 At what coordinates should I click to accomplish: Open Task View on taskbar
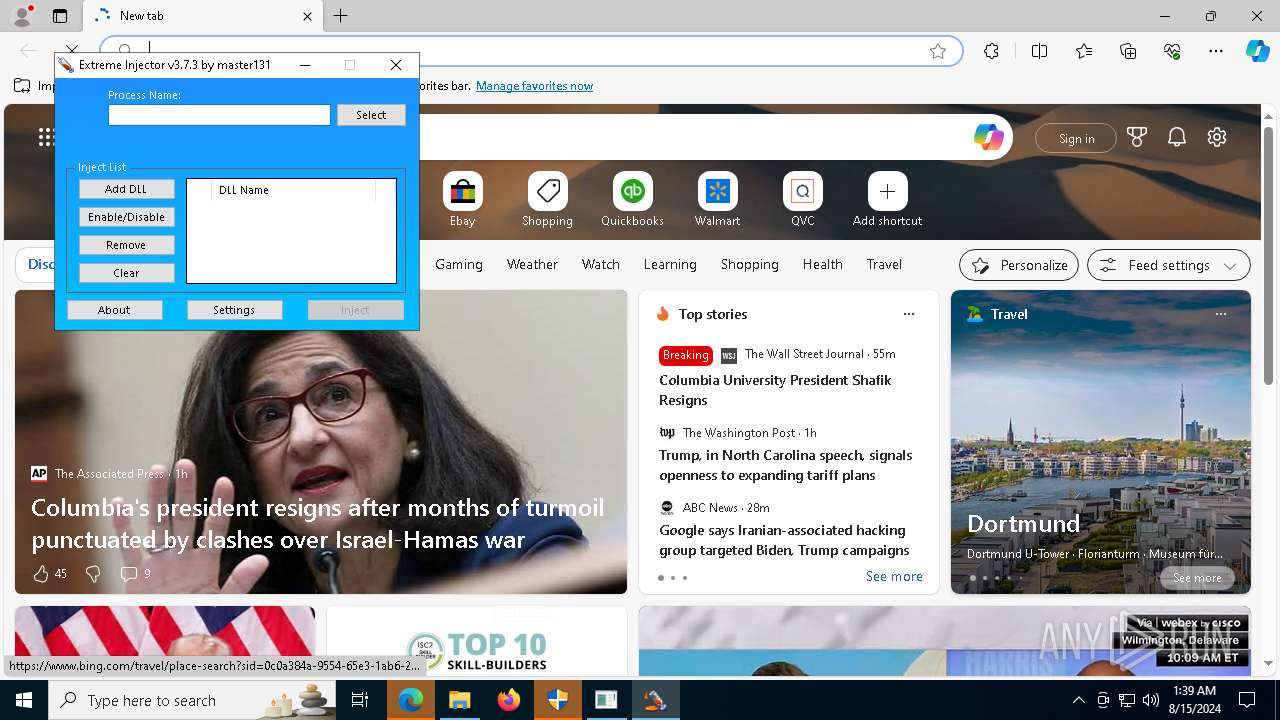(361, 700)
